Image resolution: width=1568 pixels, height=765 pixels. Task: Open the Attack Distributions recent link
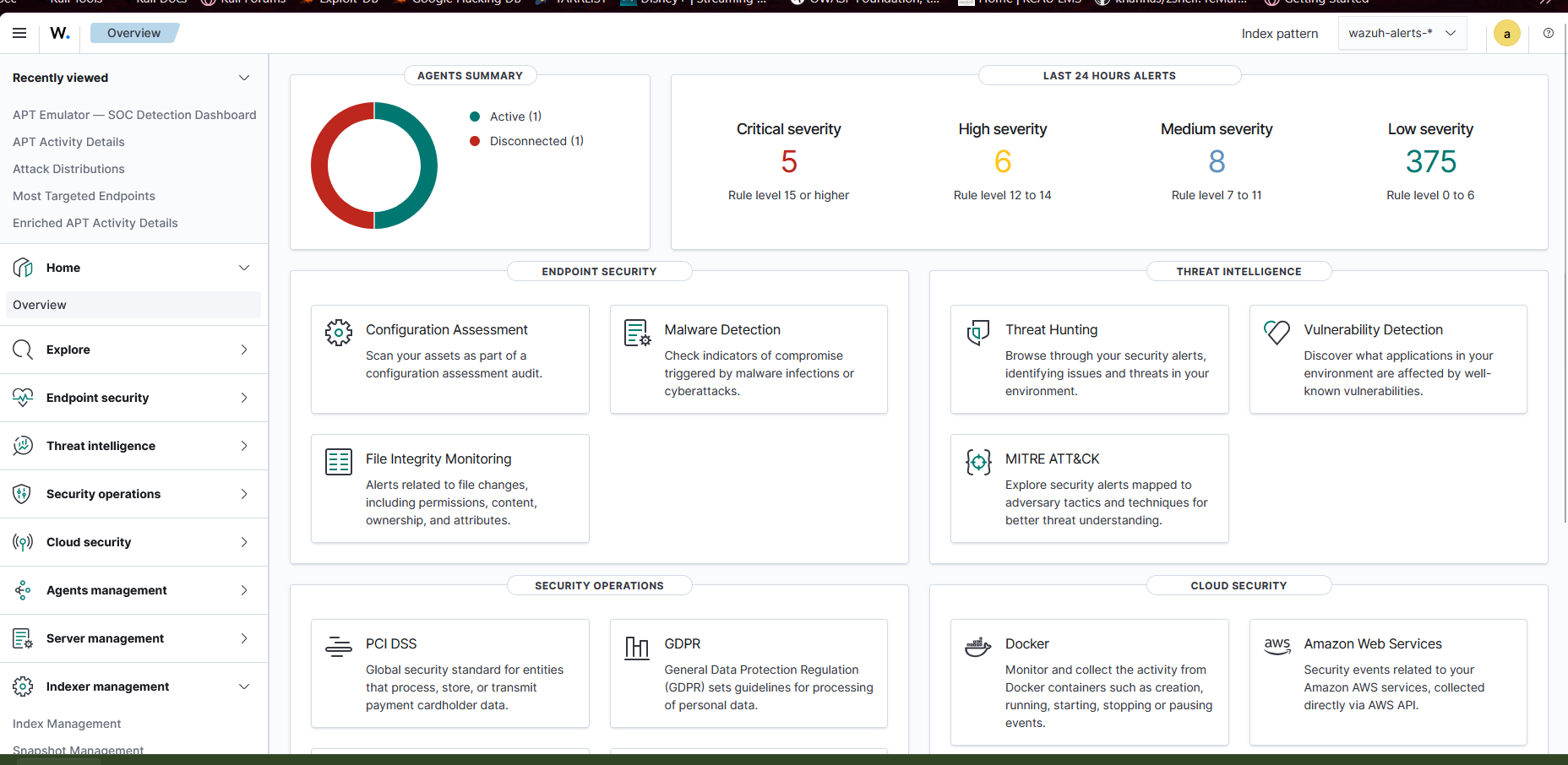point(68,169)
